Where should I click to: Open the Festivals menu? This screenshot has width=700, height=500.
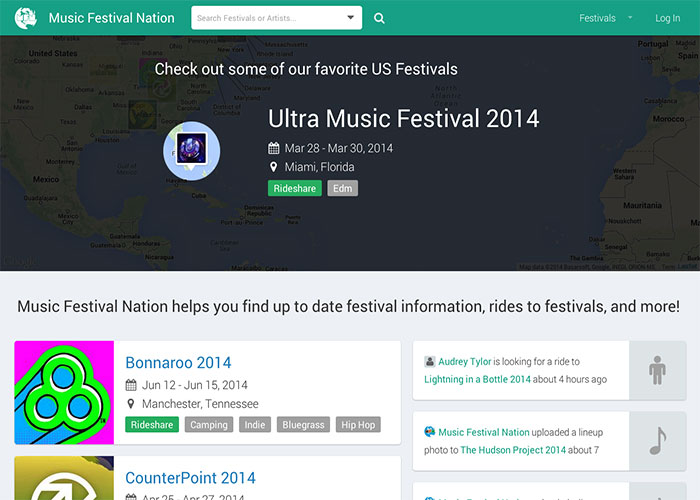pos(597,18)
